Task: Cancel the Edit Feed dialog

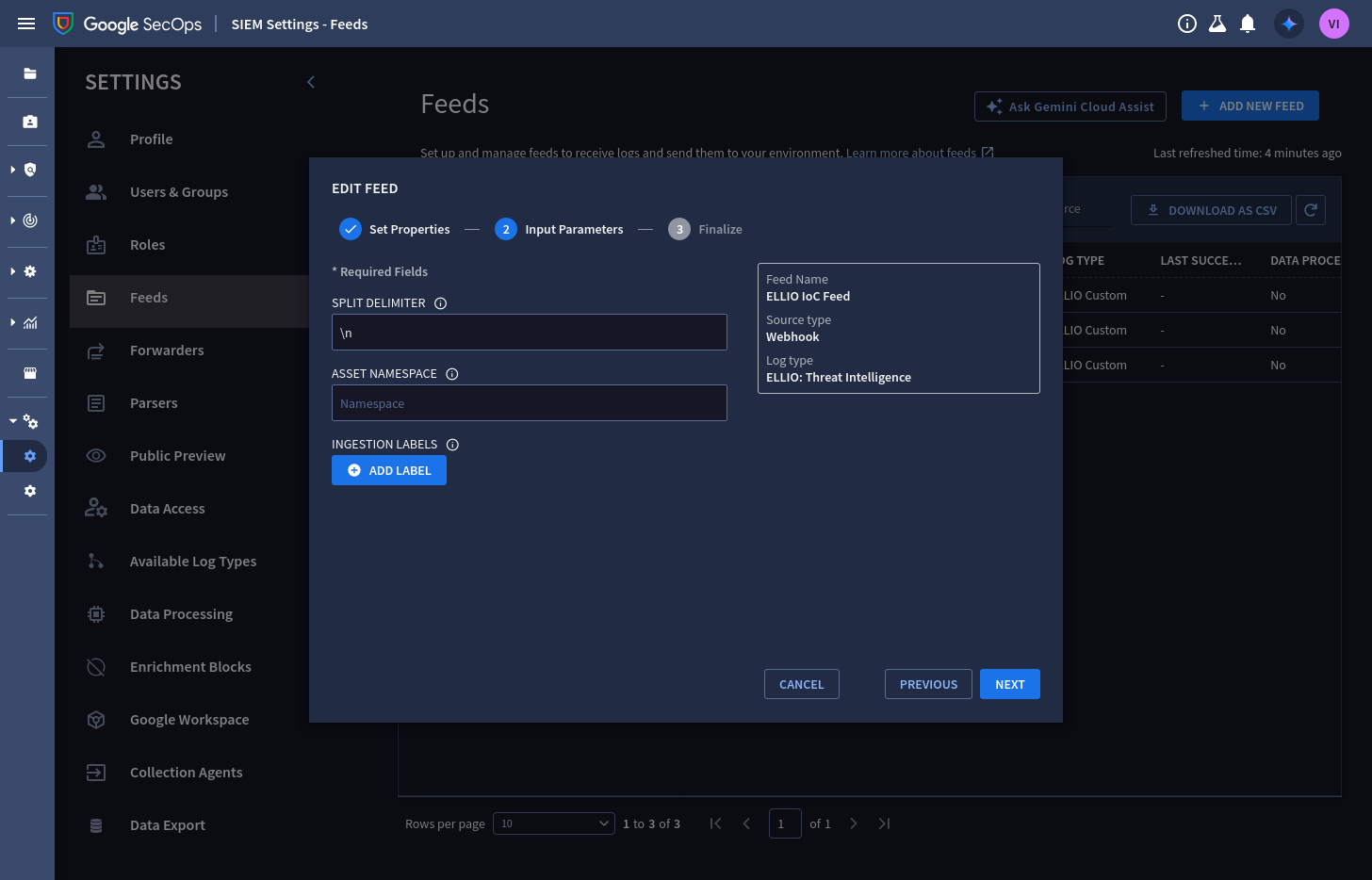Action: 802,684
